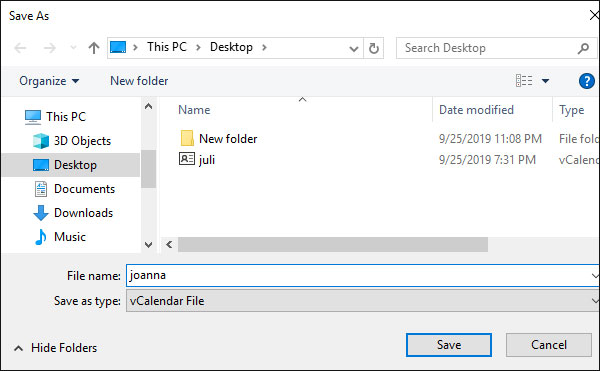Sort by Date modified column header
This screenshot has height=371, width=600.
[476, 110]
